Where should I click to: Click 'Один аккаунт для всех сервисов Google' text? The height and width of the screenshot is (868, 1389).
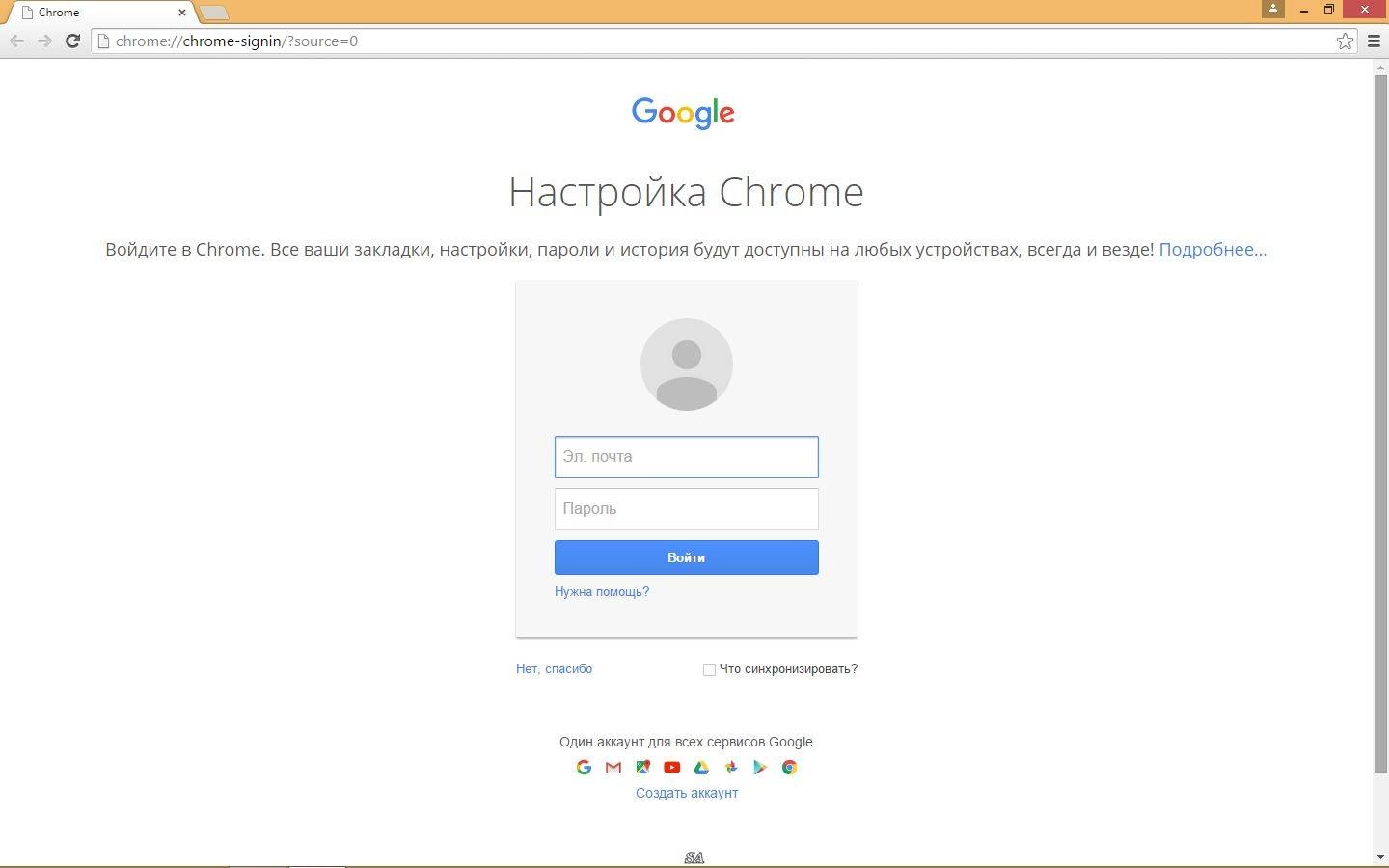pyautogui.click(x=686, y=742)
